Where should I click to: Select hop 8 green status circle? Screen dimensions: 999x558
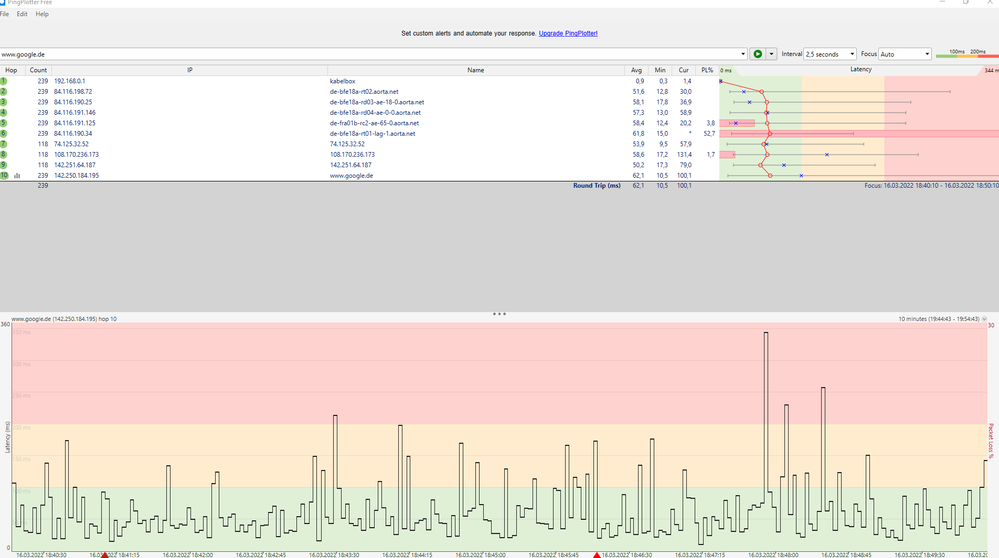(x=3, y=154)
